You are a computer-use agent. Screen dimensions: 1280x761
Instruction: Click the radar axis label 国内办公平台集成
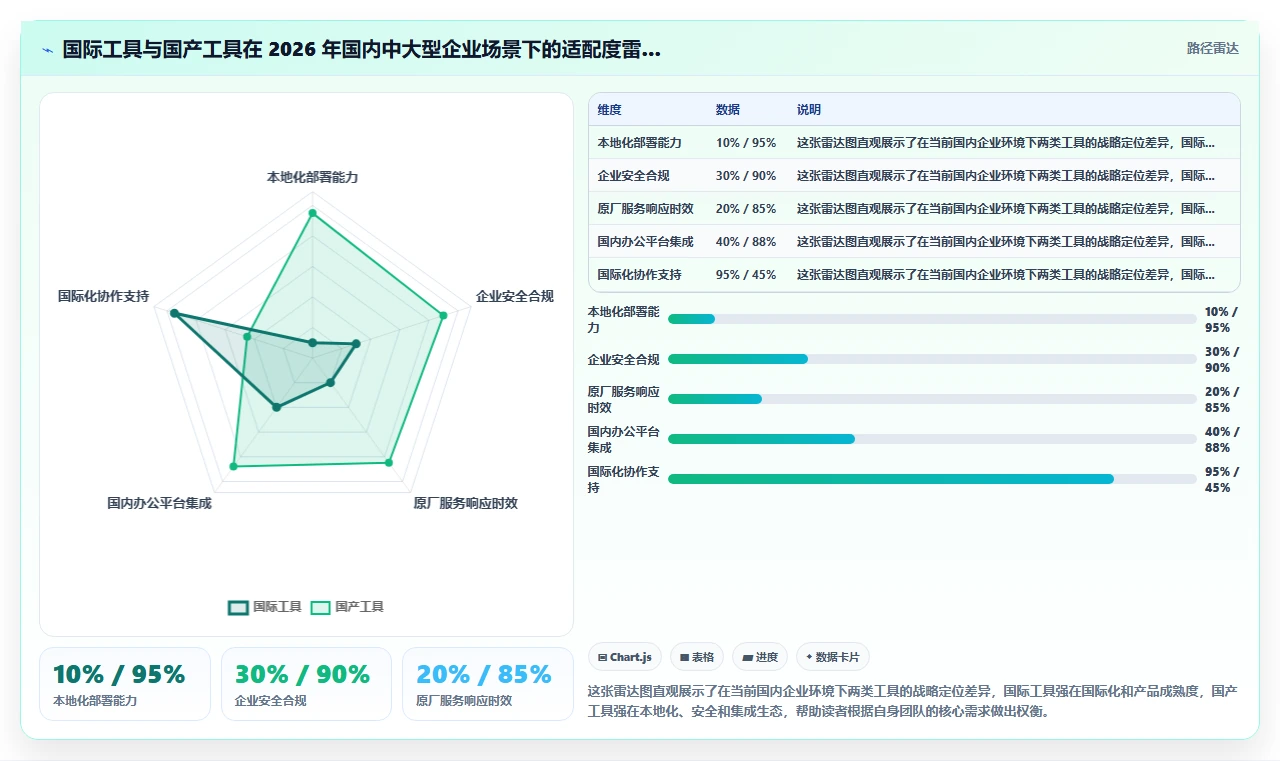coord(159,503)
